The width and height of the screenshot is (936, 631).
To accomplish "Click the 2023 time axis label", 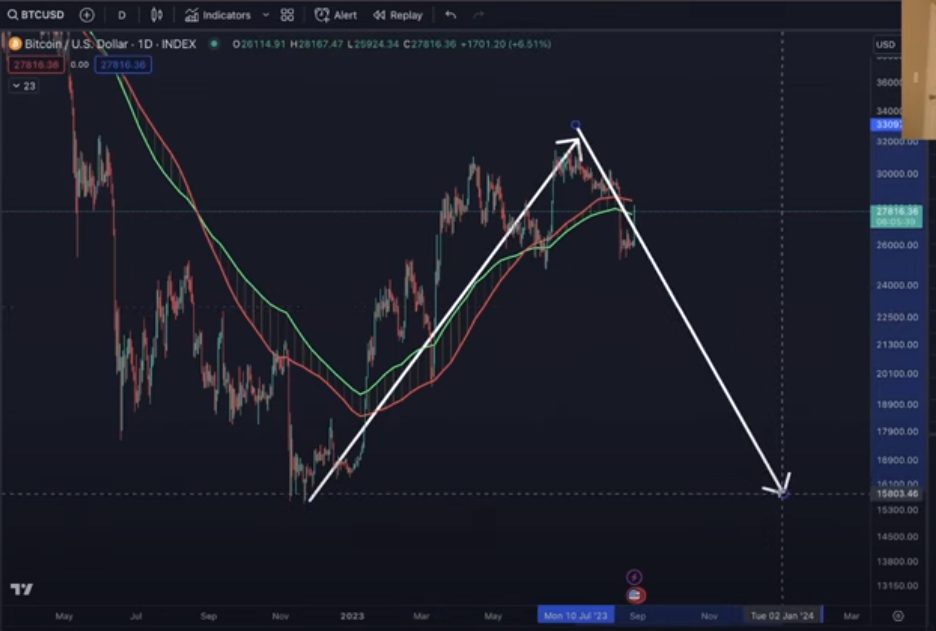I will click(x=352, y=615).
